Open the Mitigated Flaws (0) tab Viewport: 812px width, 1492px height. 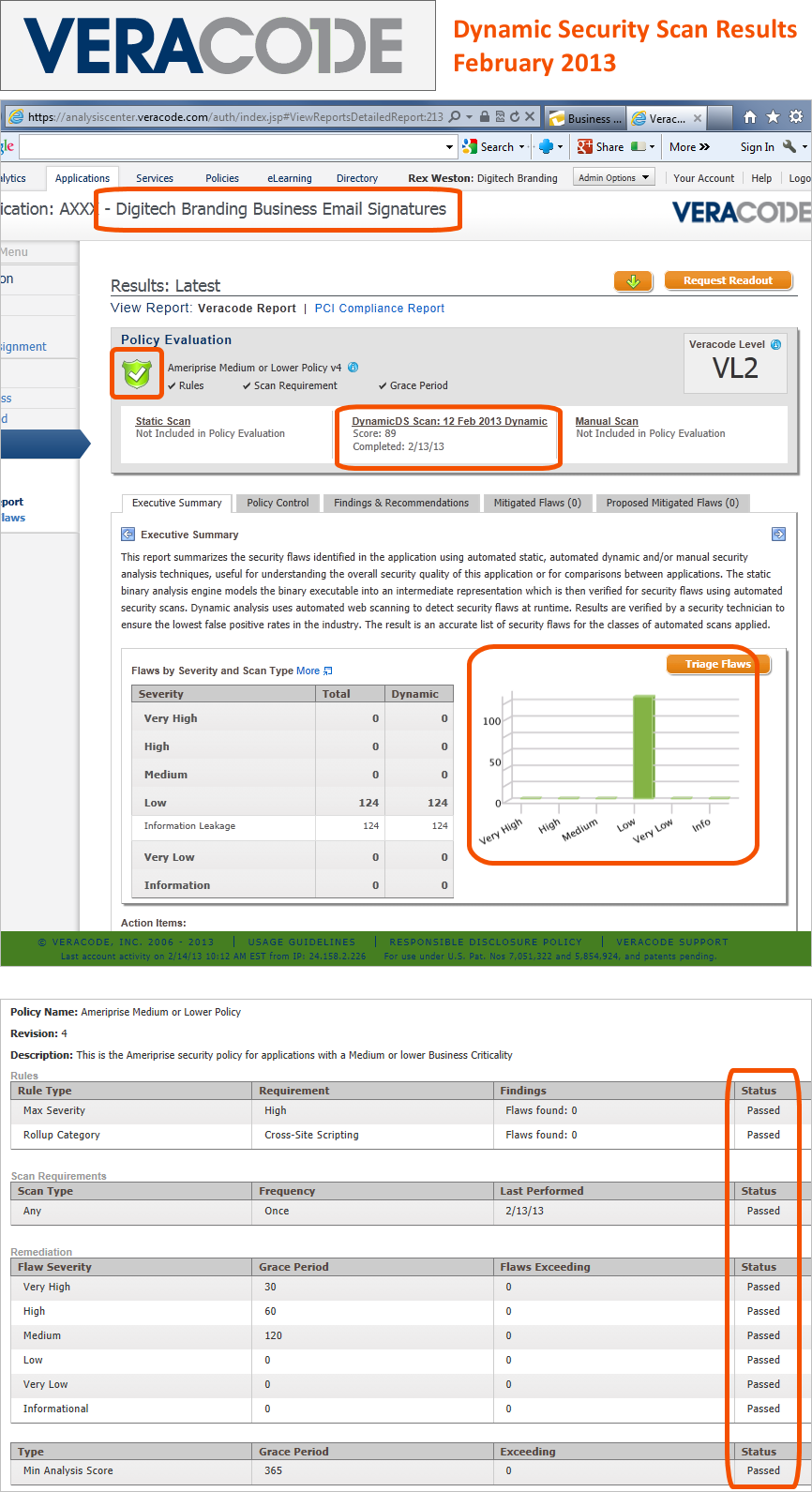(x=537, y=503)
